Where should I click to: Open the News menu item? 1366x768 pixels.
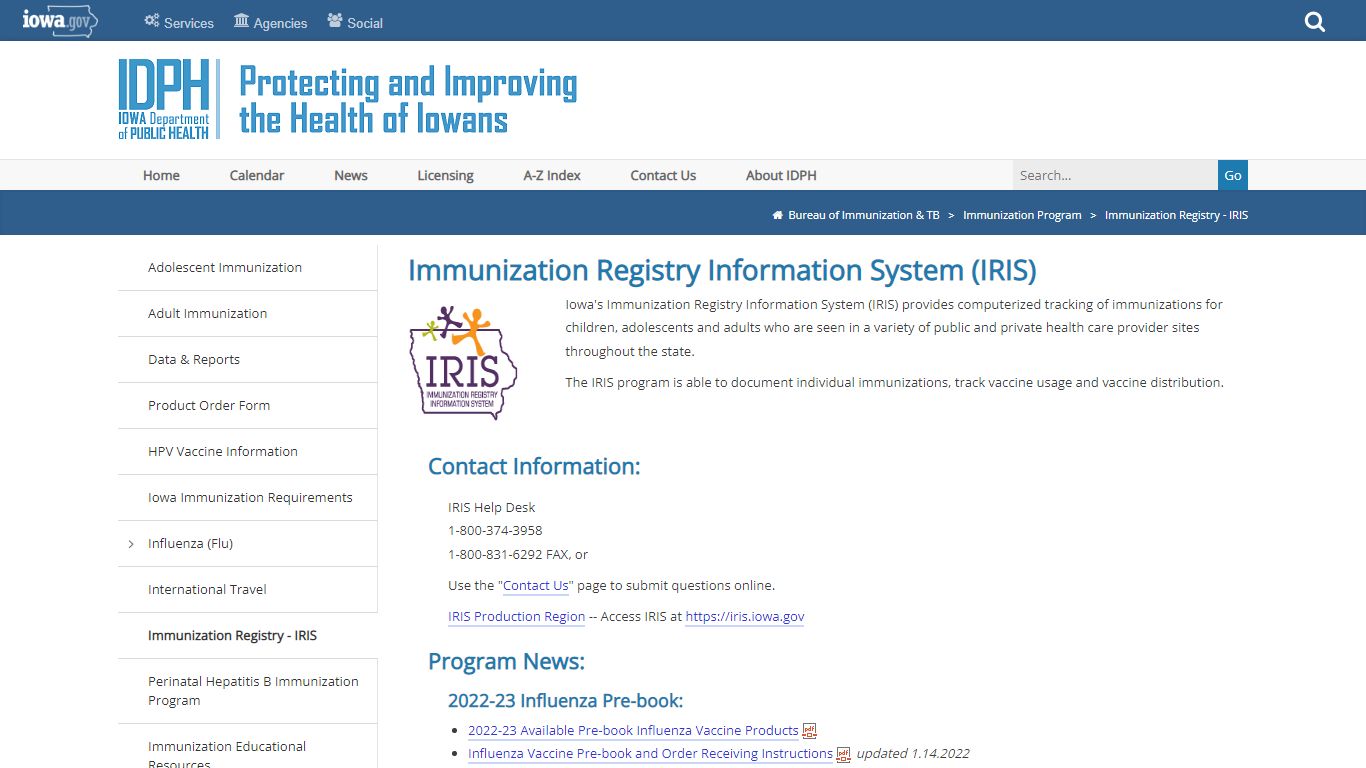click(x=351, y=175)
